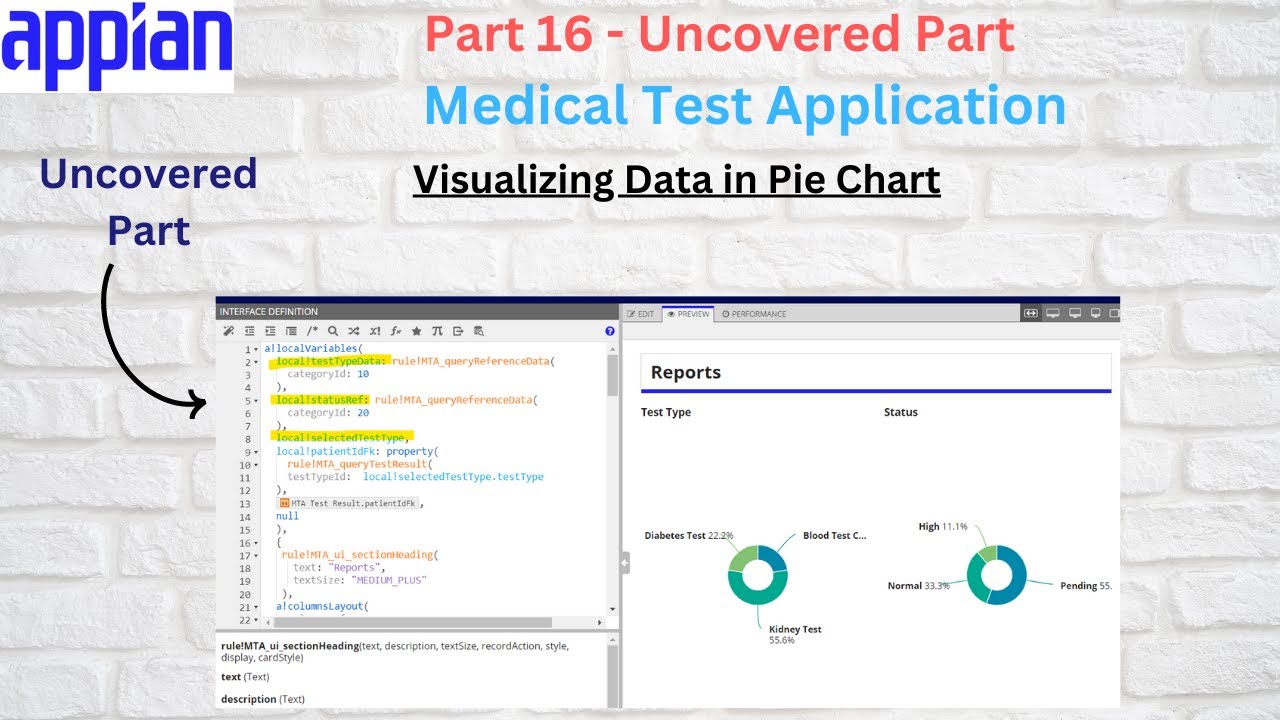Screen dimensions: 1280x720
Task: Click the code editor vertical scrollbar
Action: point(612,376)
